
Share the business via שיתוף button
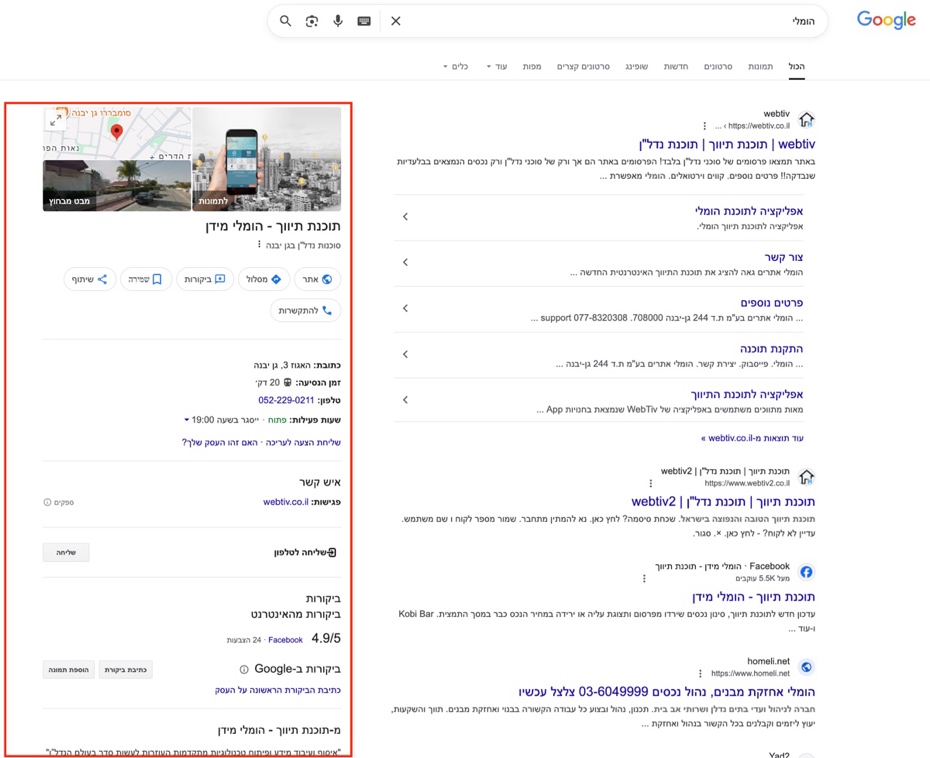(90, 279)
